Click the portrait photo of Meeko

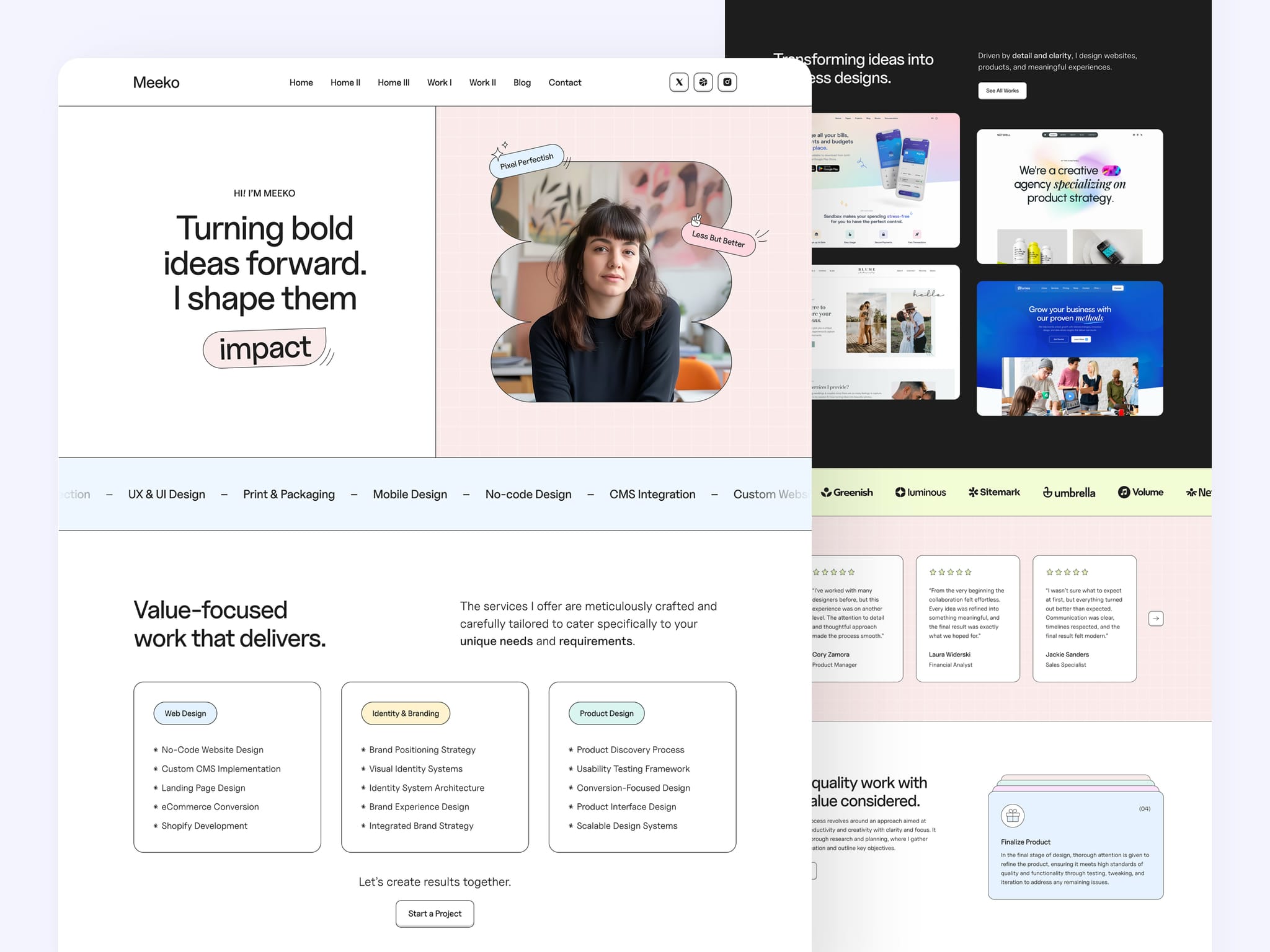click(611, 282)
